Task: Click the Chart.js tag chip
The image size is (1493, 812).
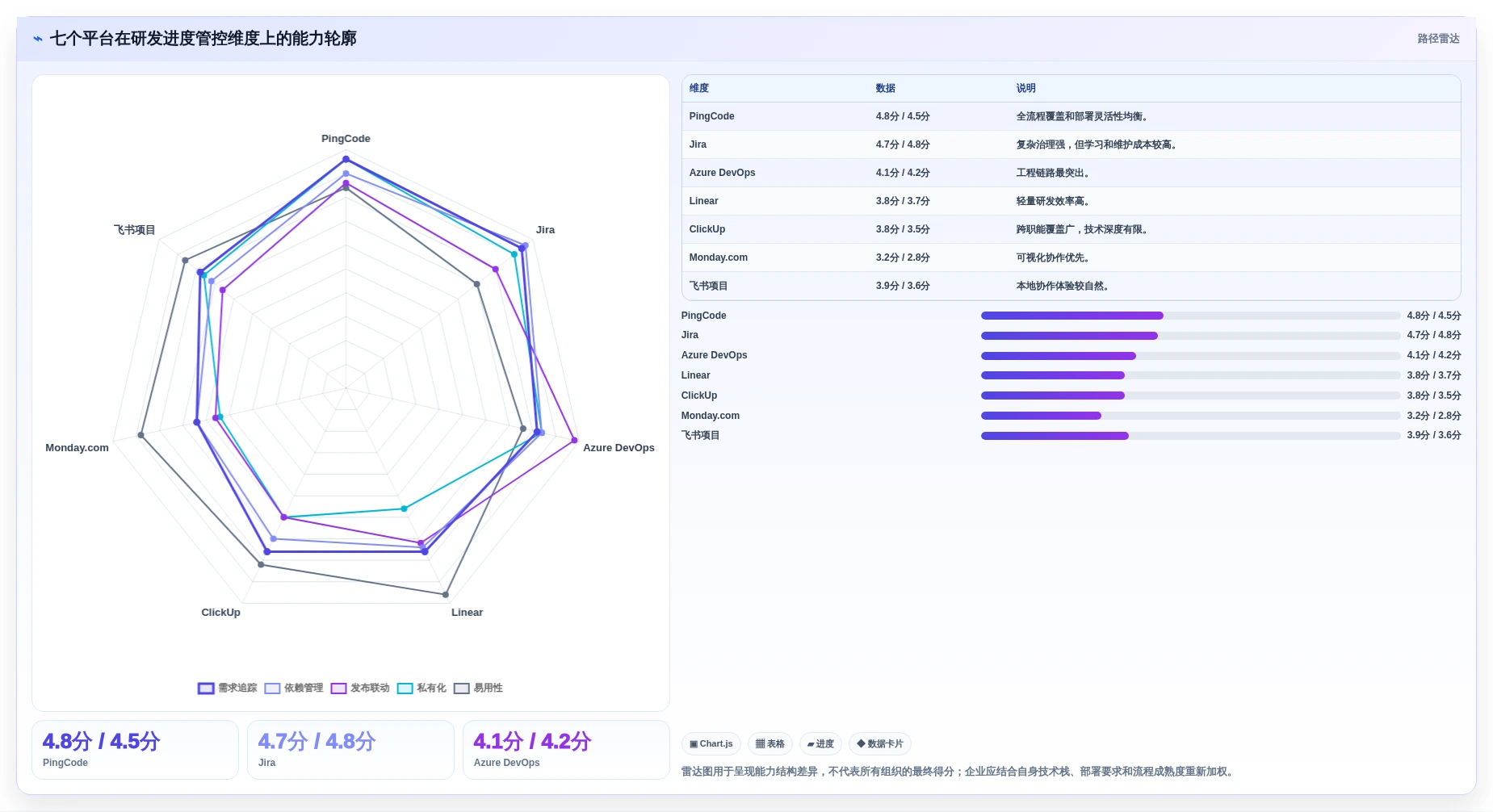Action: [x=711, y=744]
